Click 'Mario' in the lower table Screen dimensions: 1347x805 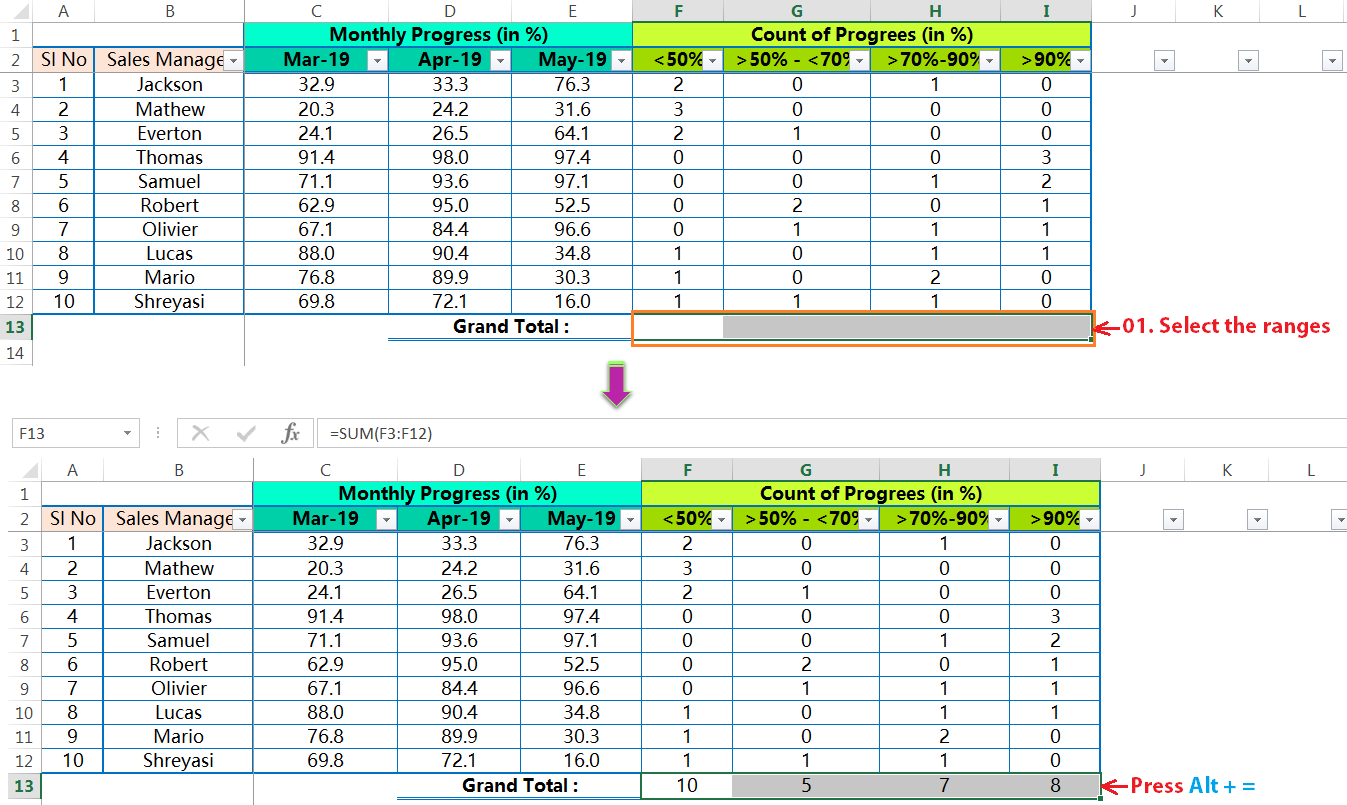178,736
